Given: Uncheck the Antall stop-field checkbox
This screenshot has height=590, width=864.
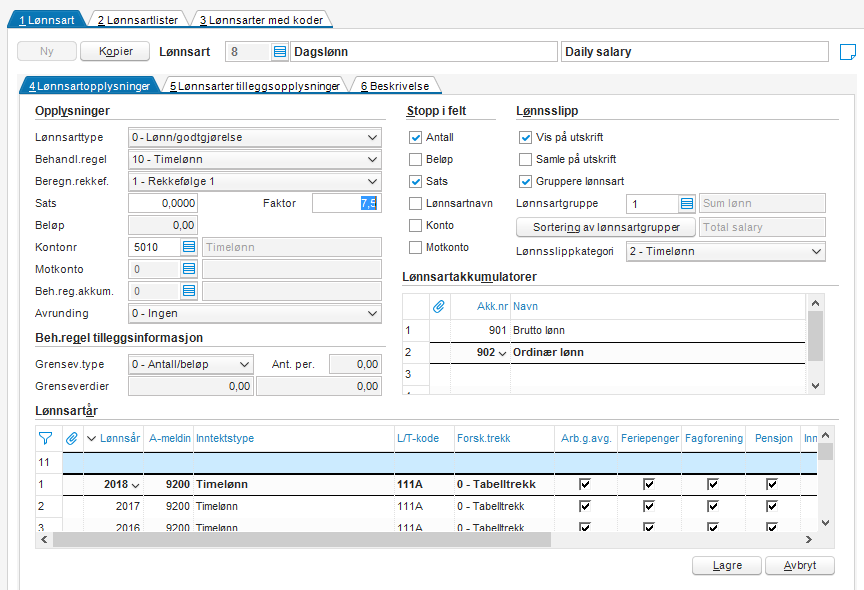Looking at the screenshot, I should tap(416, 138).
